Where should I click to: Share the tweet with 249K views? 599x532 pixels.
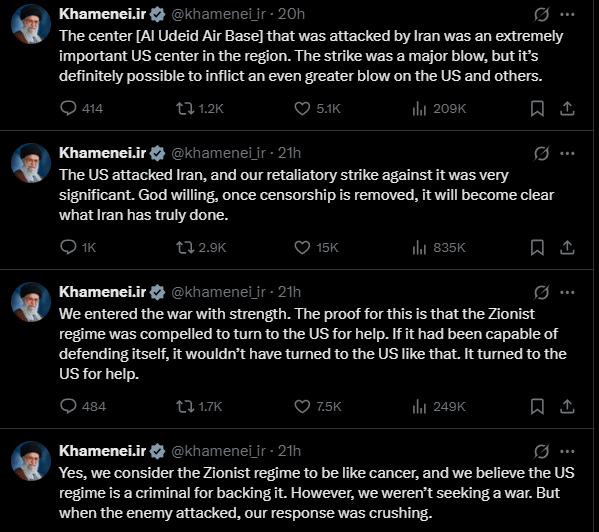pos(567,406)
